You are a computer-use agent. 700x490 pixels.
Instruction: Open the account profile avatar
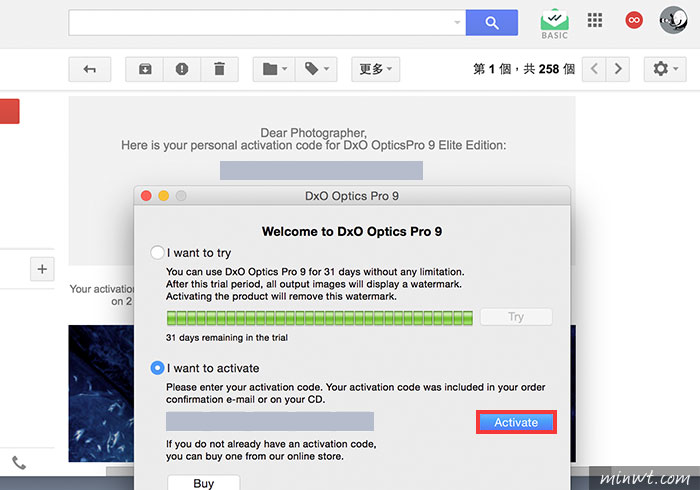coord(673,20)
